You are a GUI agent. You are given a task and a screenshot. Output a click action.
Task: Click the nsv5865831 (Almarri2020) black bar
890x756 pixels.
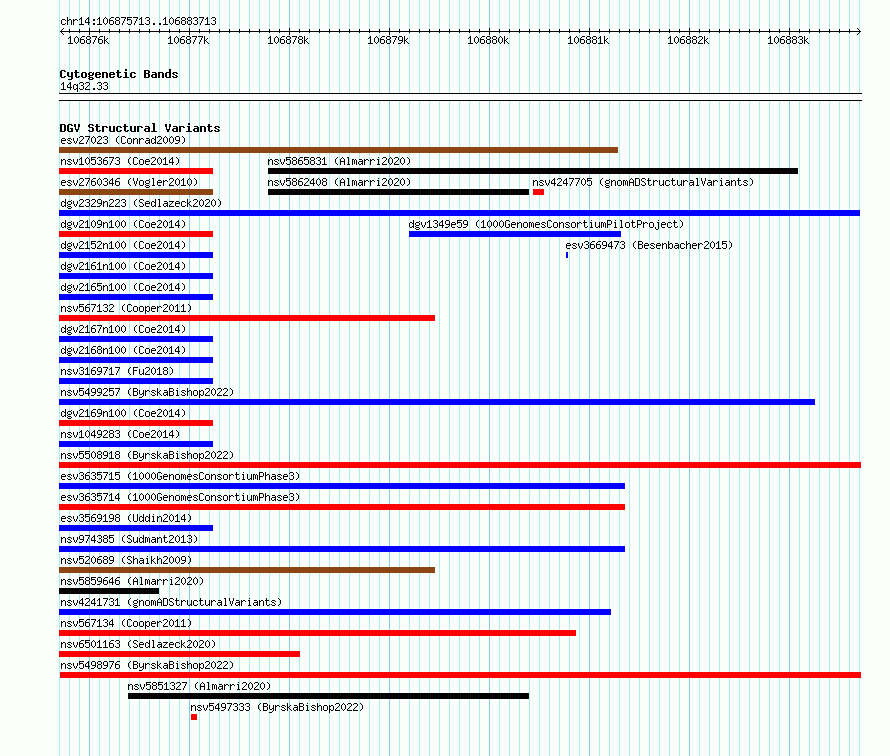[533, 171]
